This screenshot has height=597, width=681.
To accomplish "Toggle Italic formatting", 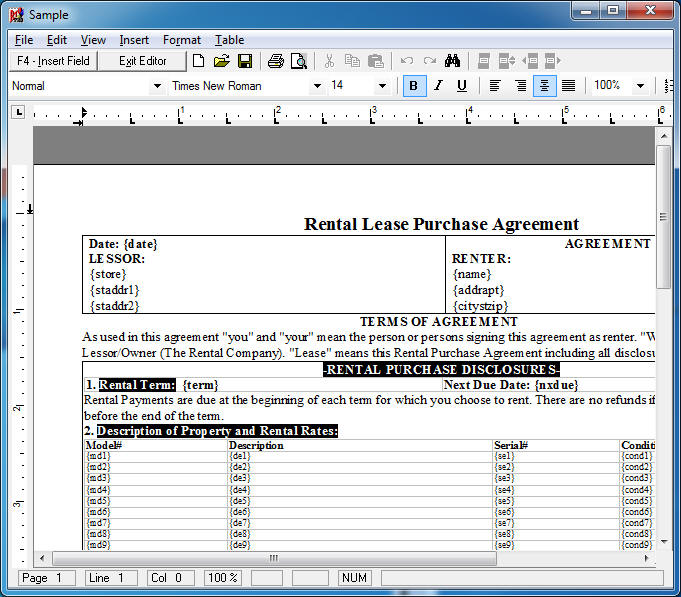I will pyautogui.click(x=437, y=86).
